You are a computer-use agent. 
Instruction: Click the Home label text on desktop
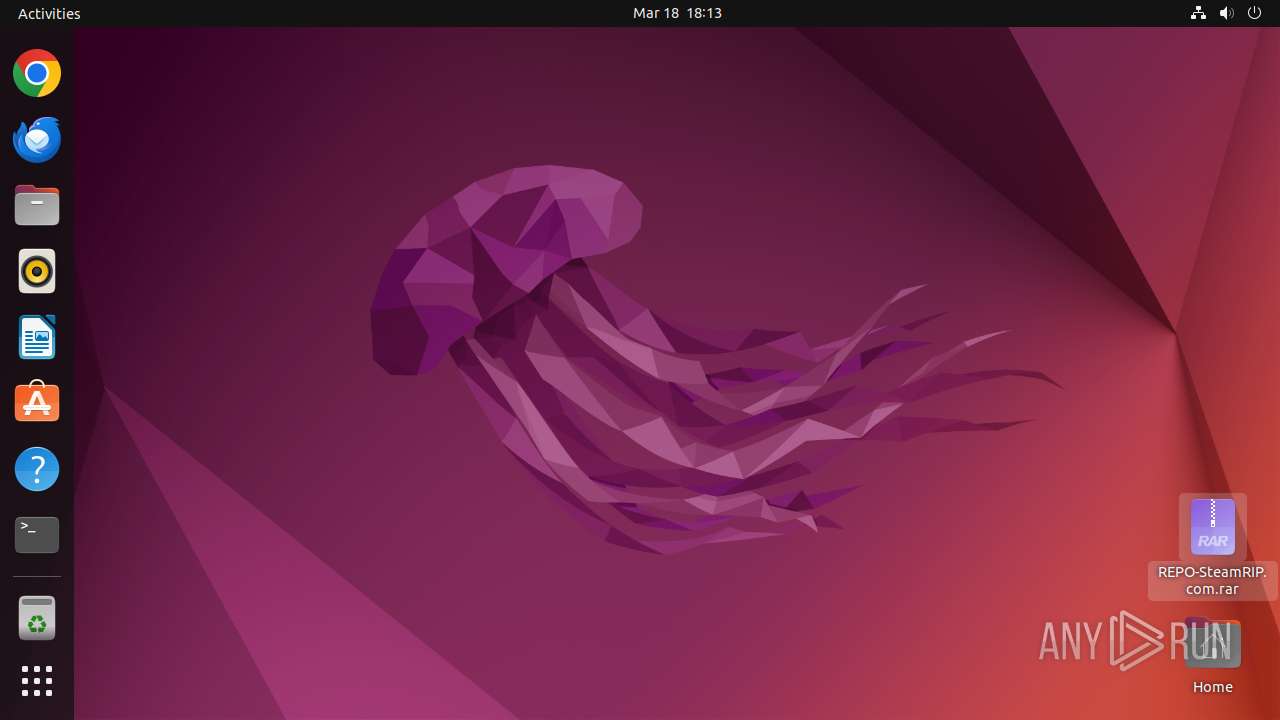pos(1212,687)
